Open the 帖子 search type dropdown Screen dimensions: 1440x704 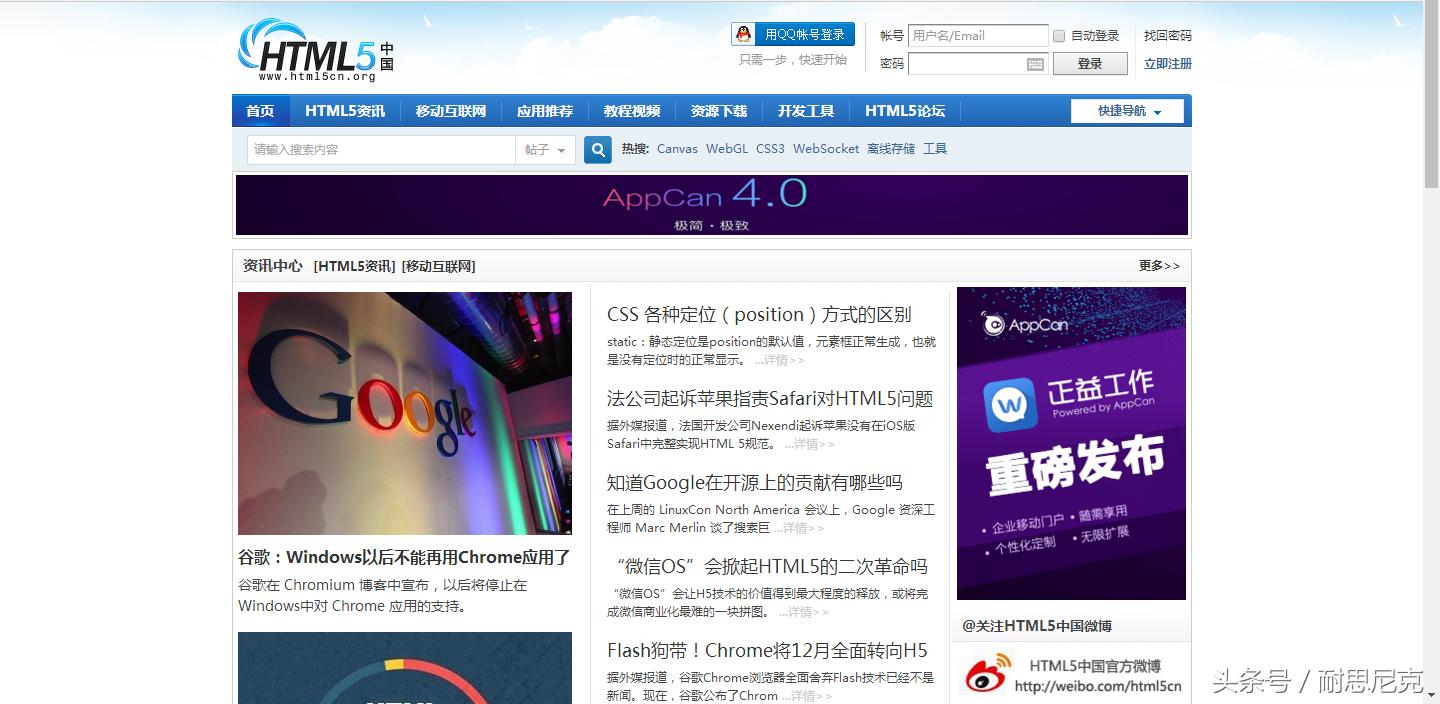(x=546, y=149)
